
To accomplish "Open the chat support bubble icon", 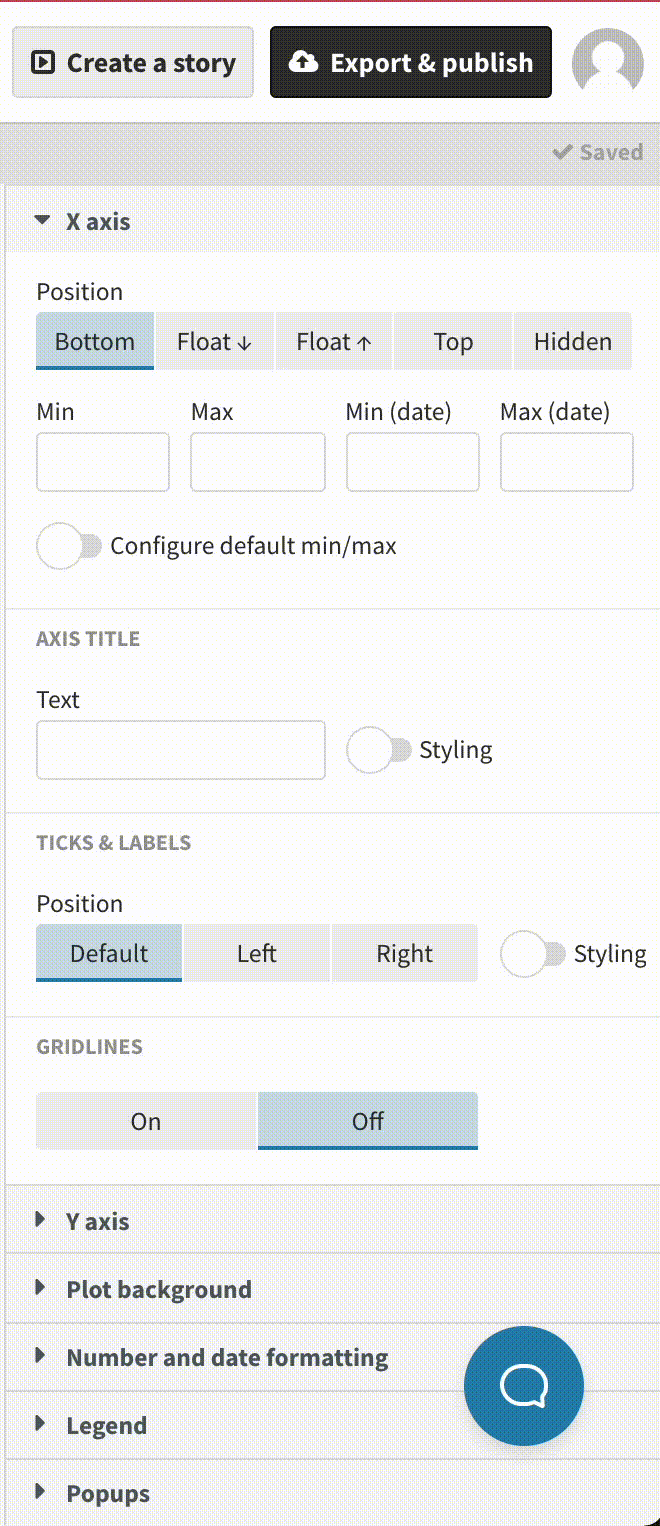I will (x=524, y=1385).
